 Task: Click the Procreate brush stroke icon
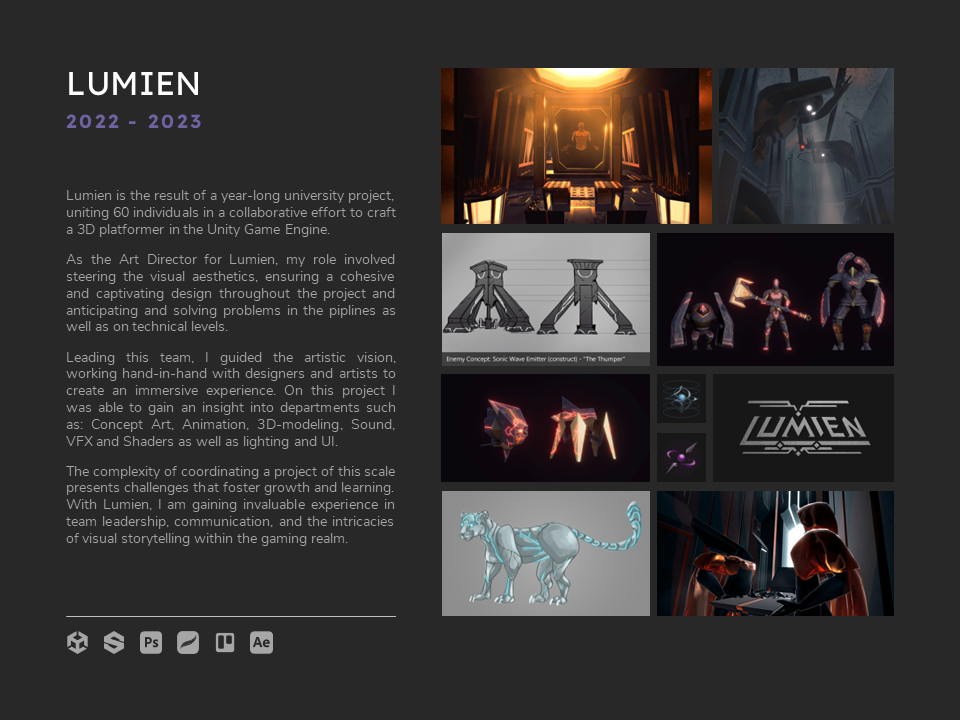point(188,643)
